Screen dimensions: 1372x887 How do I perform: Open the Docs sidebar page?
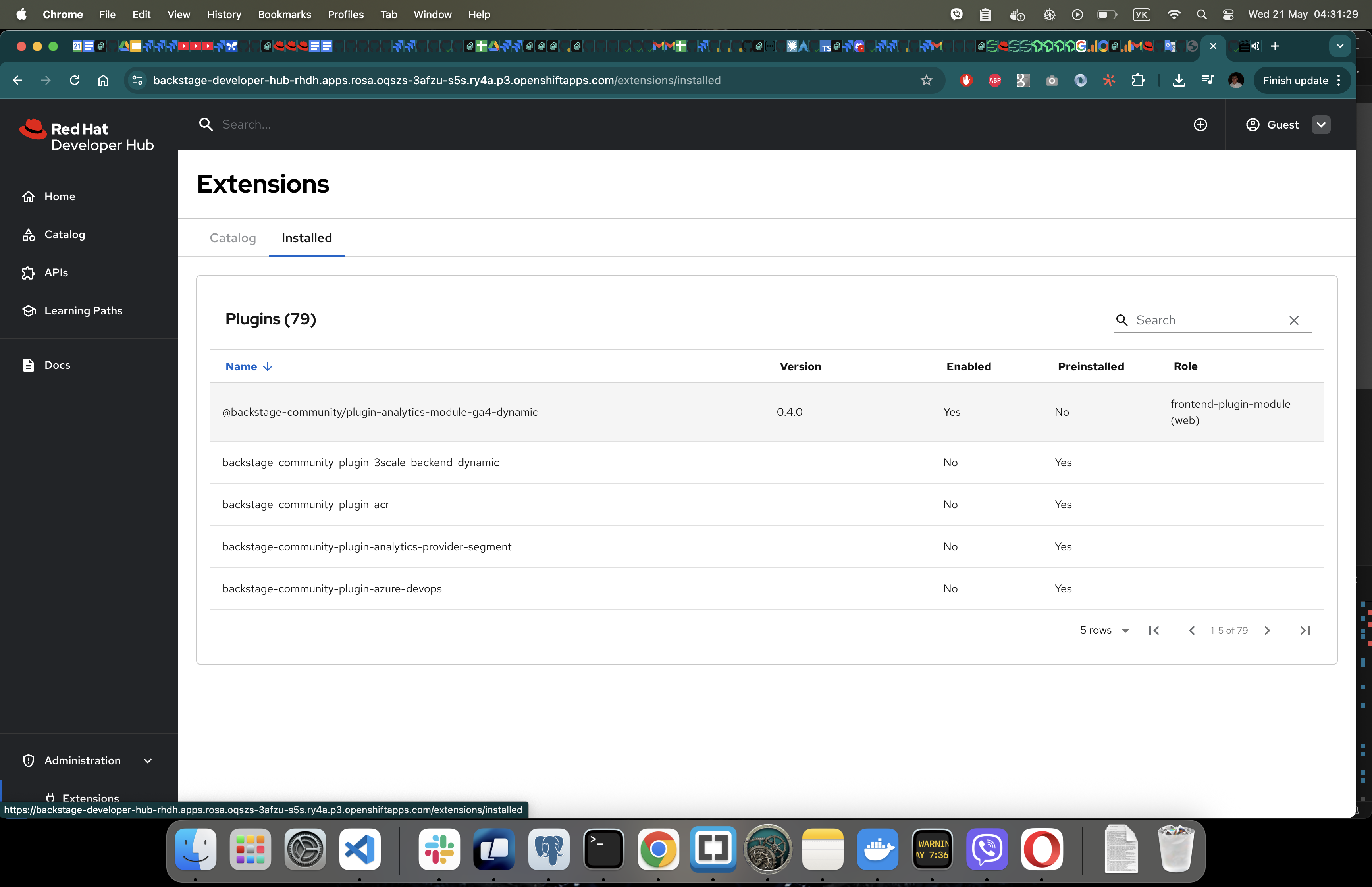57,365
